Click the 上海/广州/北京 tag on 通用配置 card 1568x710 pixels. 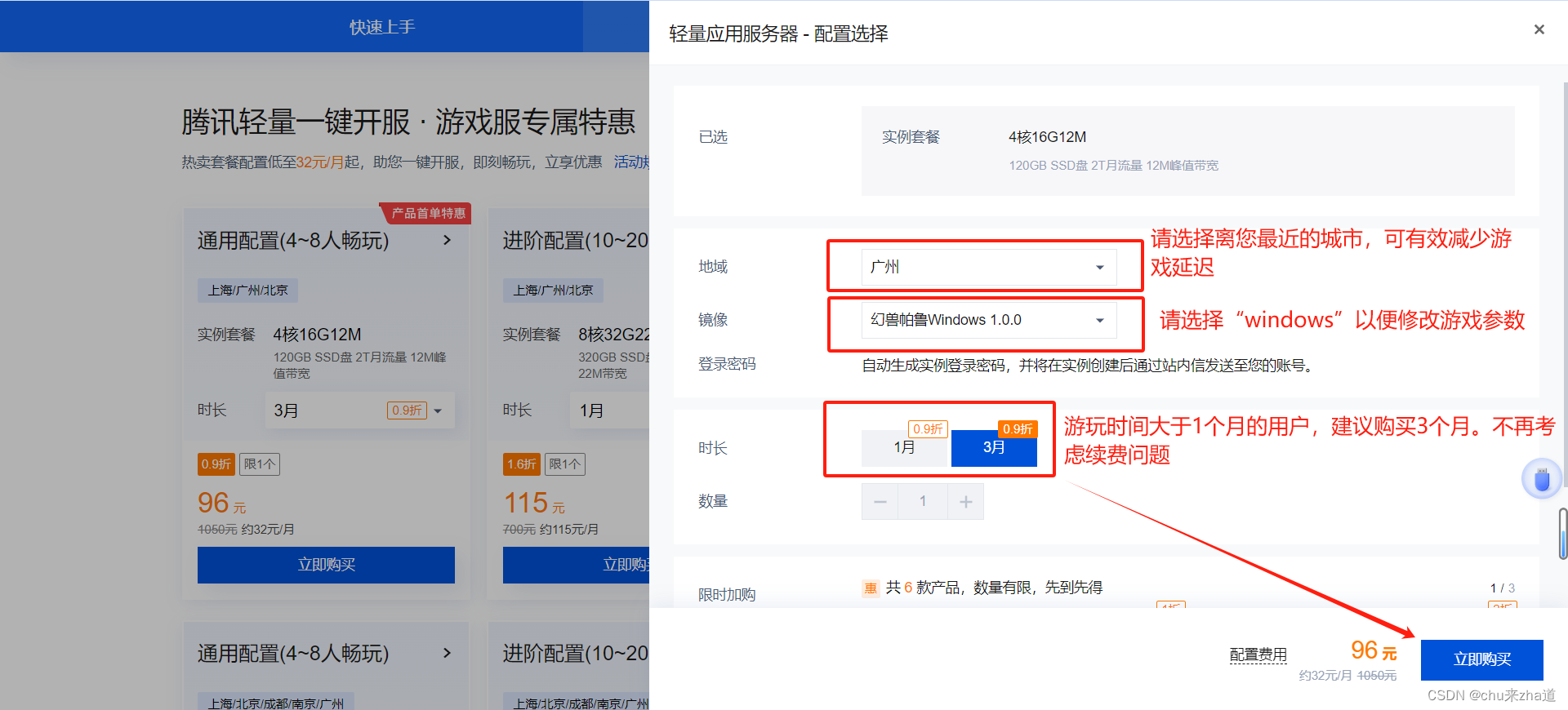pyautogui.click(x=247, y=291)
